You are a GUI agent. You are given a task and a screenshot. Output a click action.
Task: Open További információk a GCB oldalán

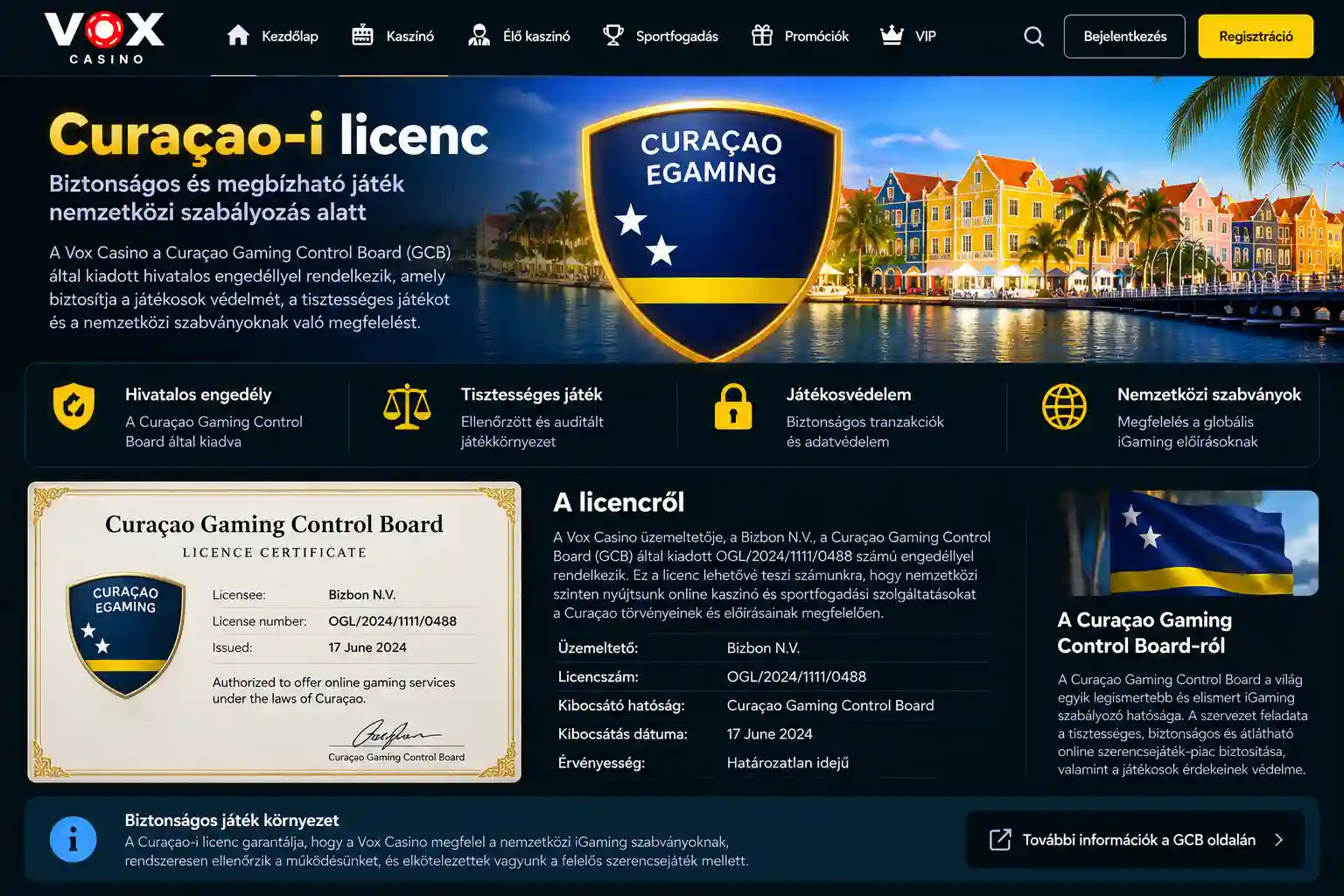tap(1135, 839)
